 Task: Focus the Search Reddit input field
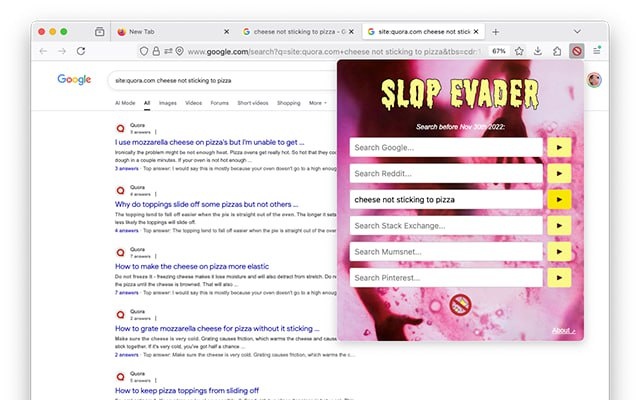tap(446, 173)
